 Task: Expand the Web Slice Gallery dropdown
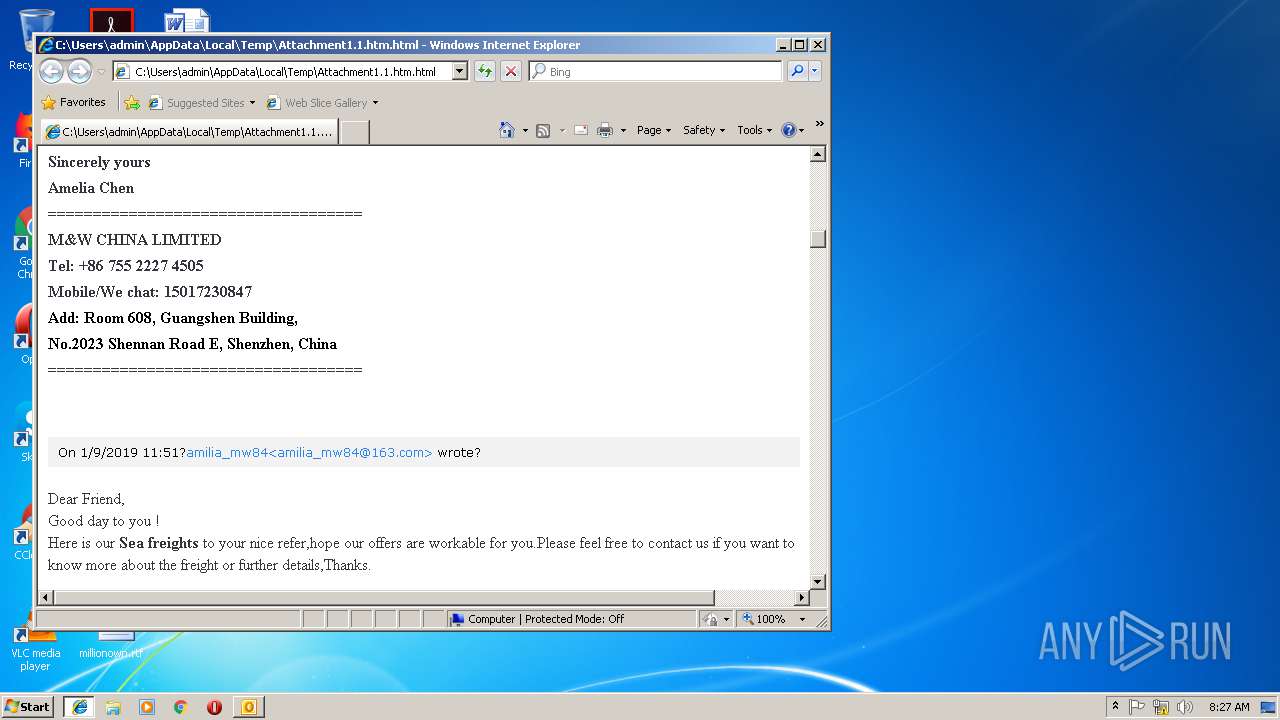(375, 102)
